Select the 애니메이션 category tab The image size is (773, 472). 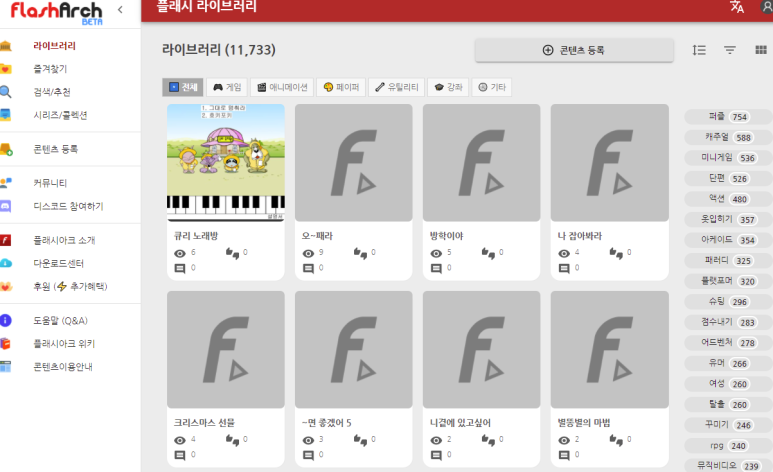point(281,88)
